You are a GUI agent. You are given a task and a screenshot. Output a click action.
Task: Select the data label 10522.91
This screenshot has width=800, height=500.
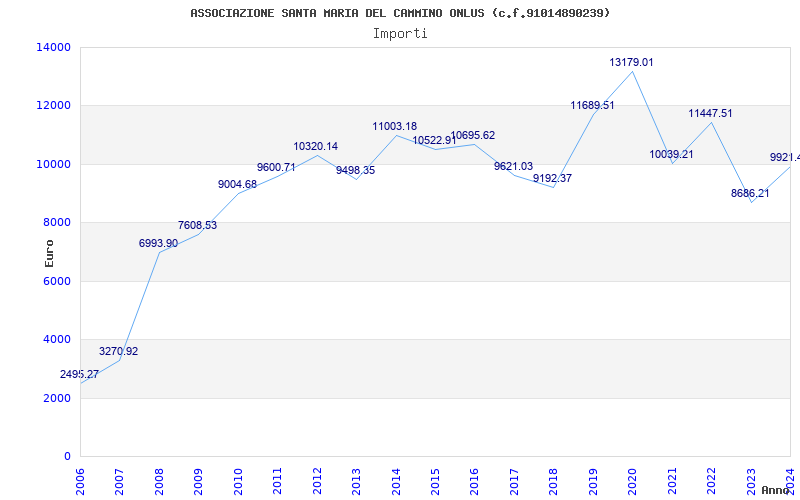click(434, 140)
